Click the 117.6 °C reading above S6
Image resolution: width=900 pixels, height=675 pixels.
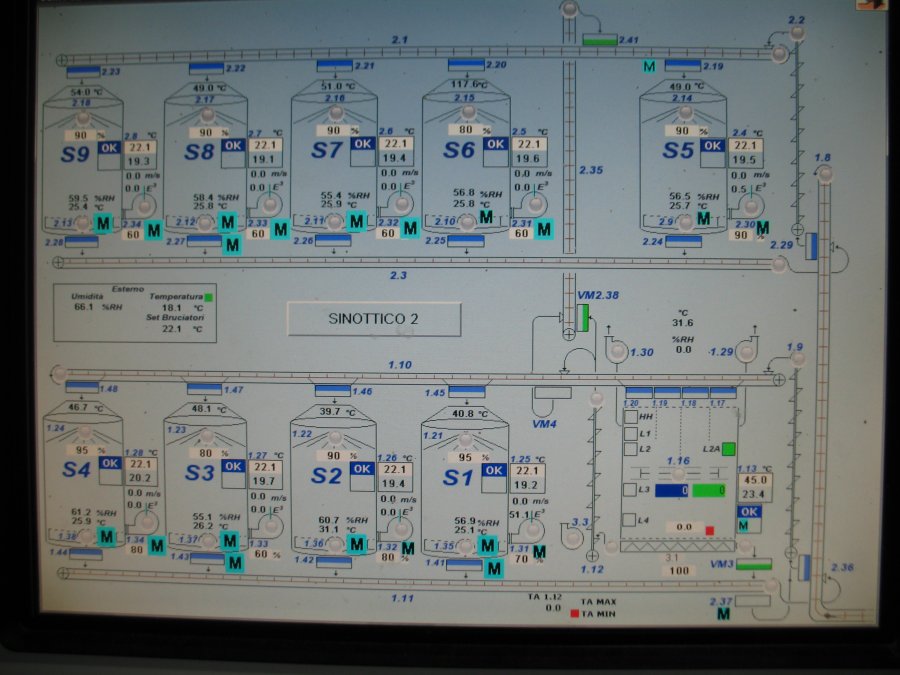469,84
